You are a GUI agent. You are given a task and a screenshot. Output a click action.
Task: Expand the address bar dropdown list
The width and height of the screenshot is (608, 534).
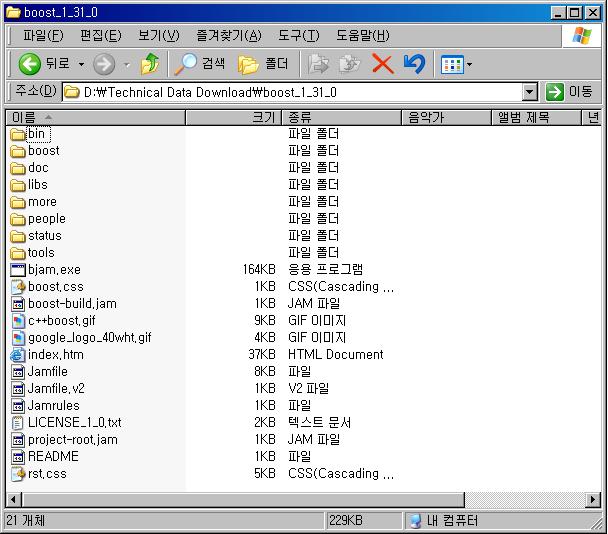click(530, 92)
